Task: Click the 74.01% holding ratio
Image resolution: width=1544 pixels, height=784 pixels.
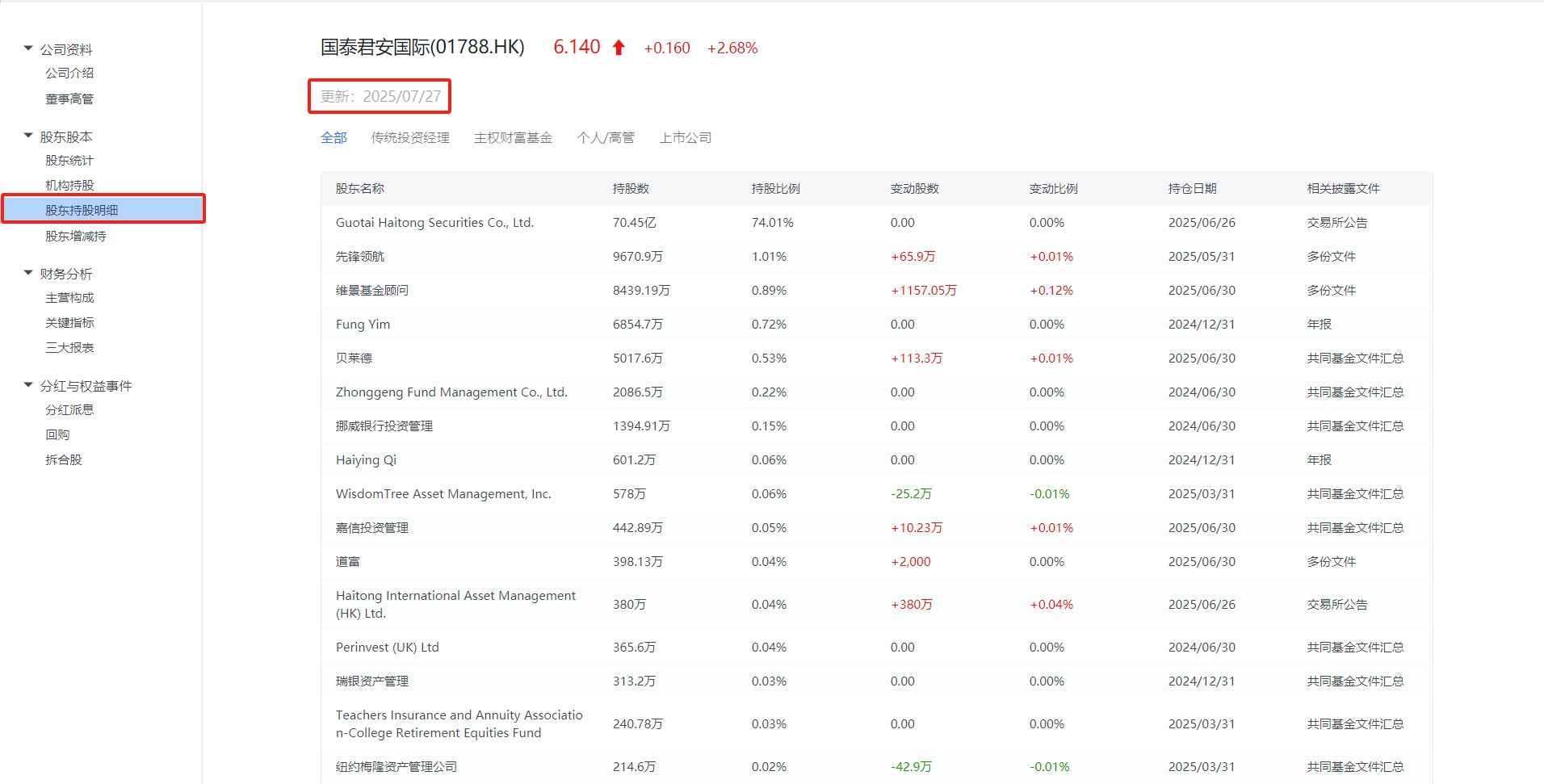Action: pos(772,222)
